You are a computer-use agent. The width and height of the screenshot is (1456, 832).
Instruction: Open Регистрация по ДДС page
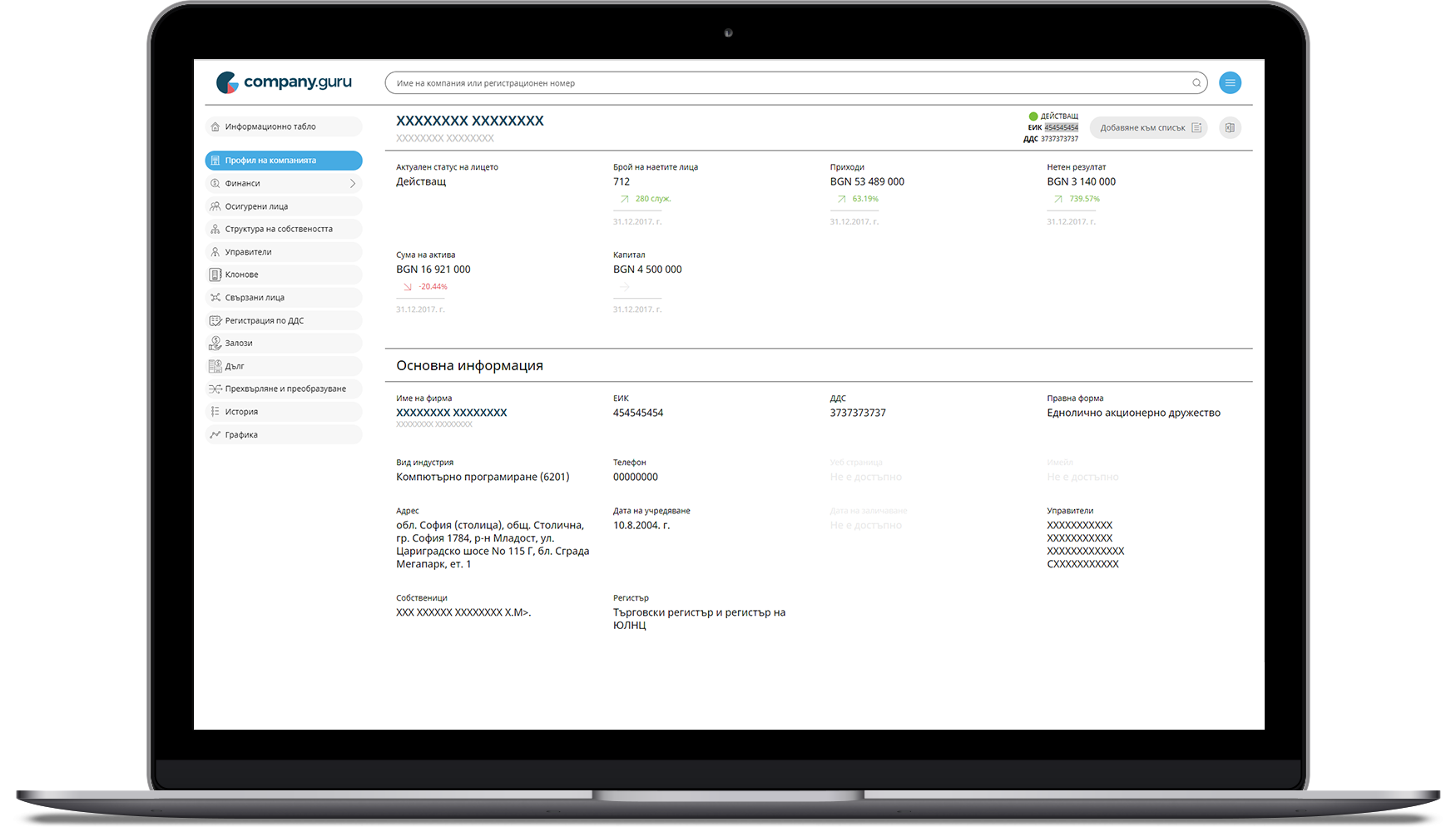tap(284, 320)
